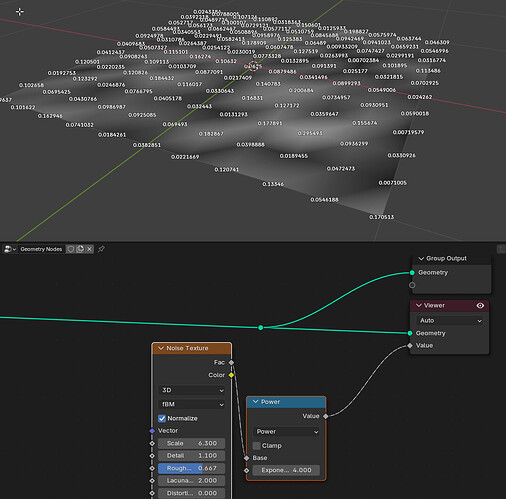Toggle fake user shield icon

(x=70, y=249)
